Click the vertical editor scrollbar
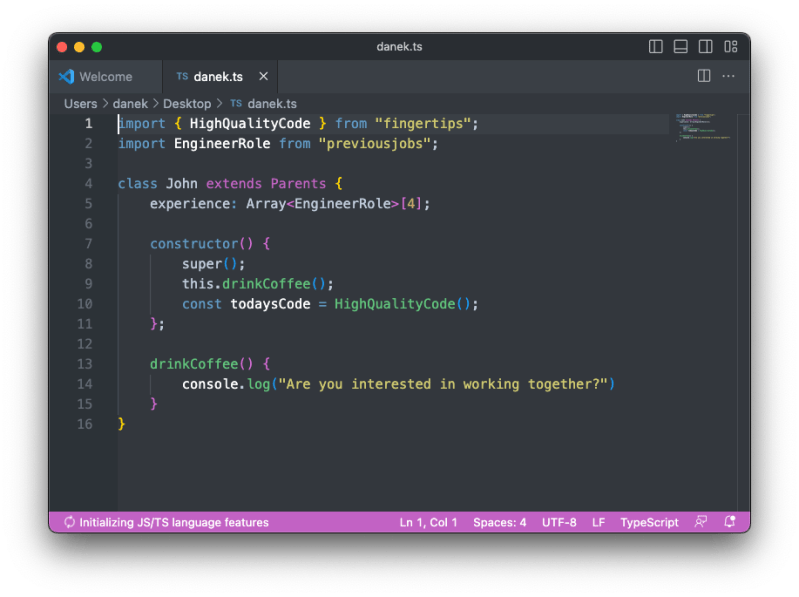Viewport: 799px width, 597px height. point(743,312)
